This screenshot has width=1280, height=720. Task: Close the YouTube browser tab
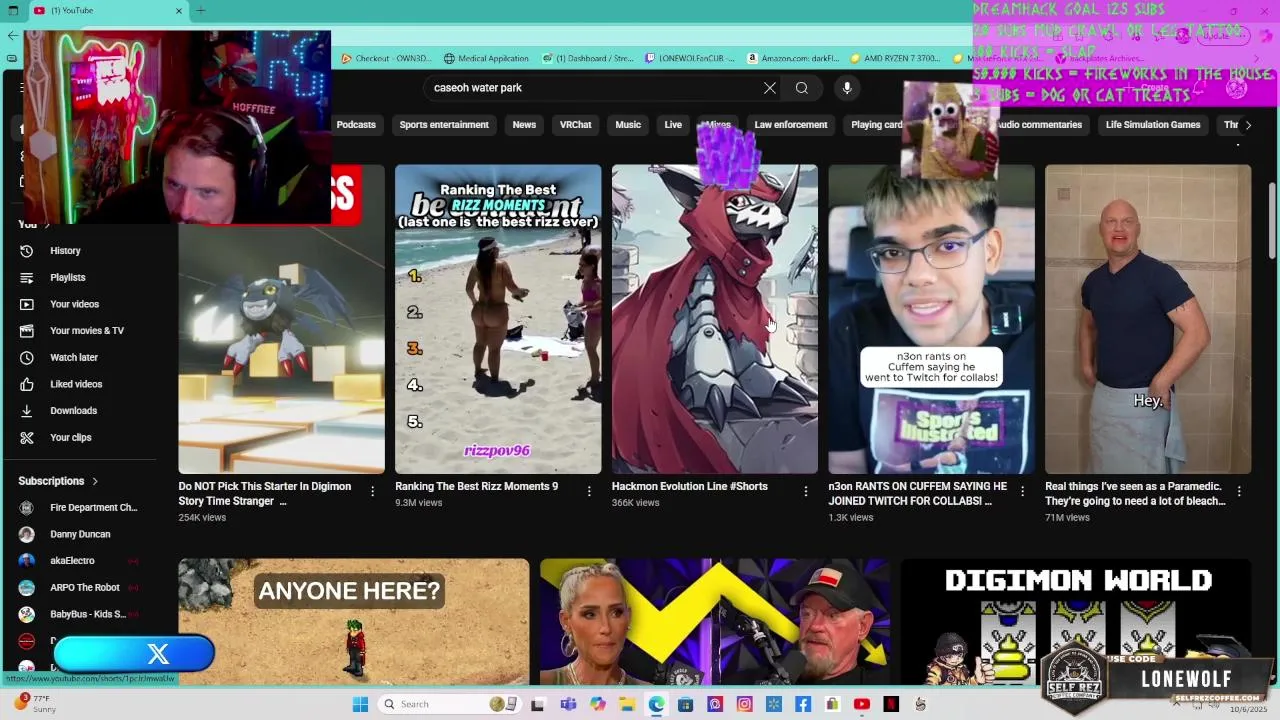point(179,10)
